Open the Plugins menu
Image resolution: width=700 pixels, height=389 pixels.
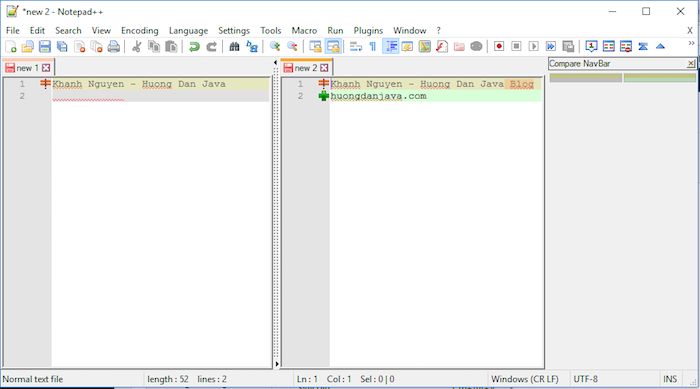pos(368,30)
